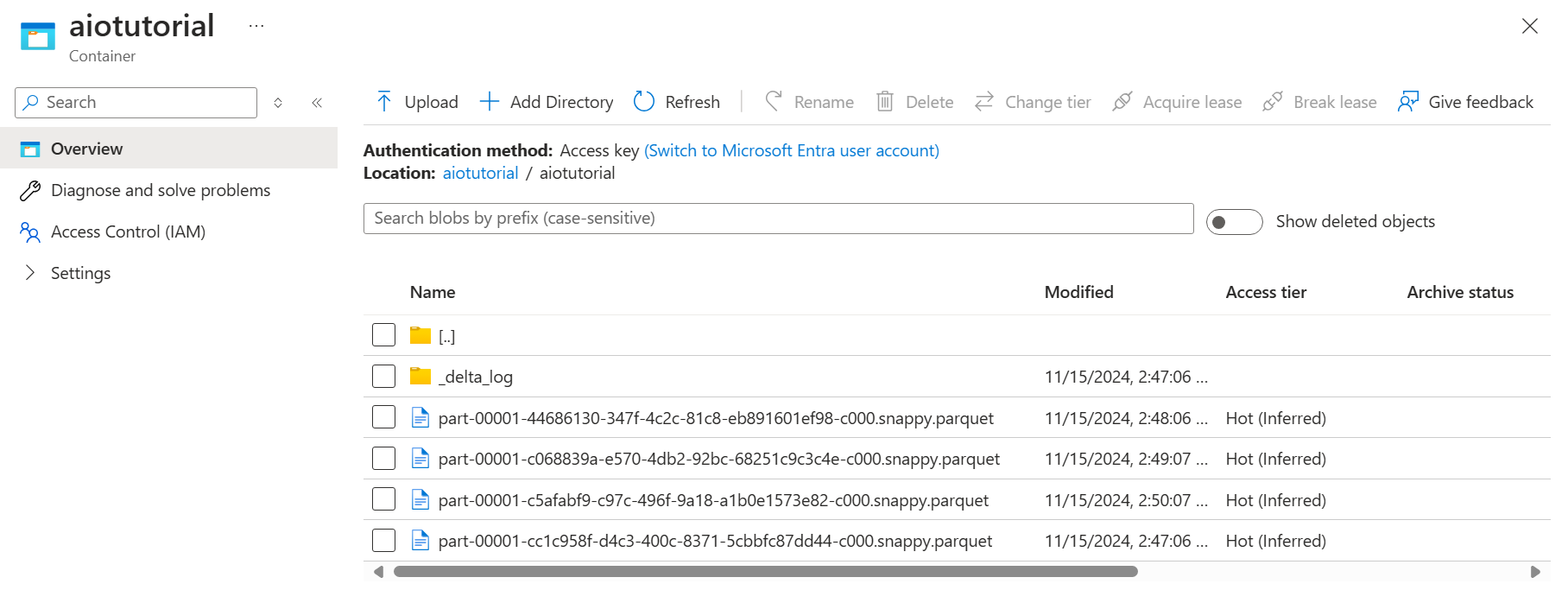Expand the Settings section in sidebar
Image resolution: width=1568 pixels, height=609 pixels.
point(30,273)
